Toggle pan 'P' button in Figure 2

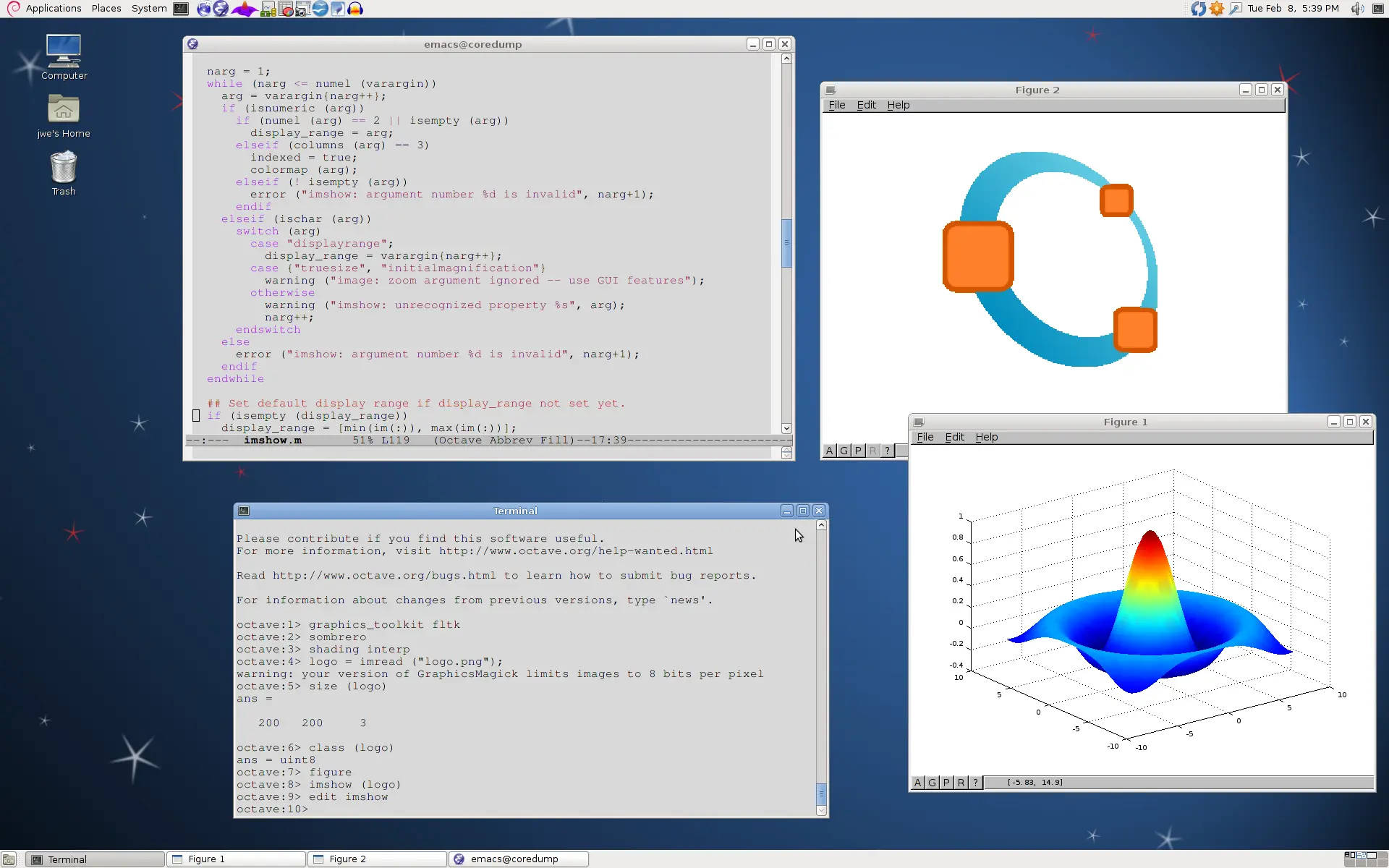[858, 451]
